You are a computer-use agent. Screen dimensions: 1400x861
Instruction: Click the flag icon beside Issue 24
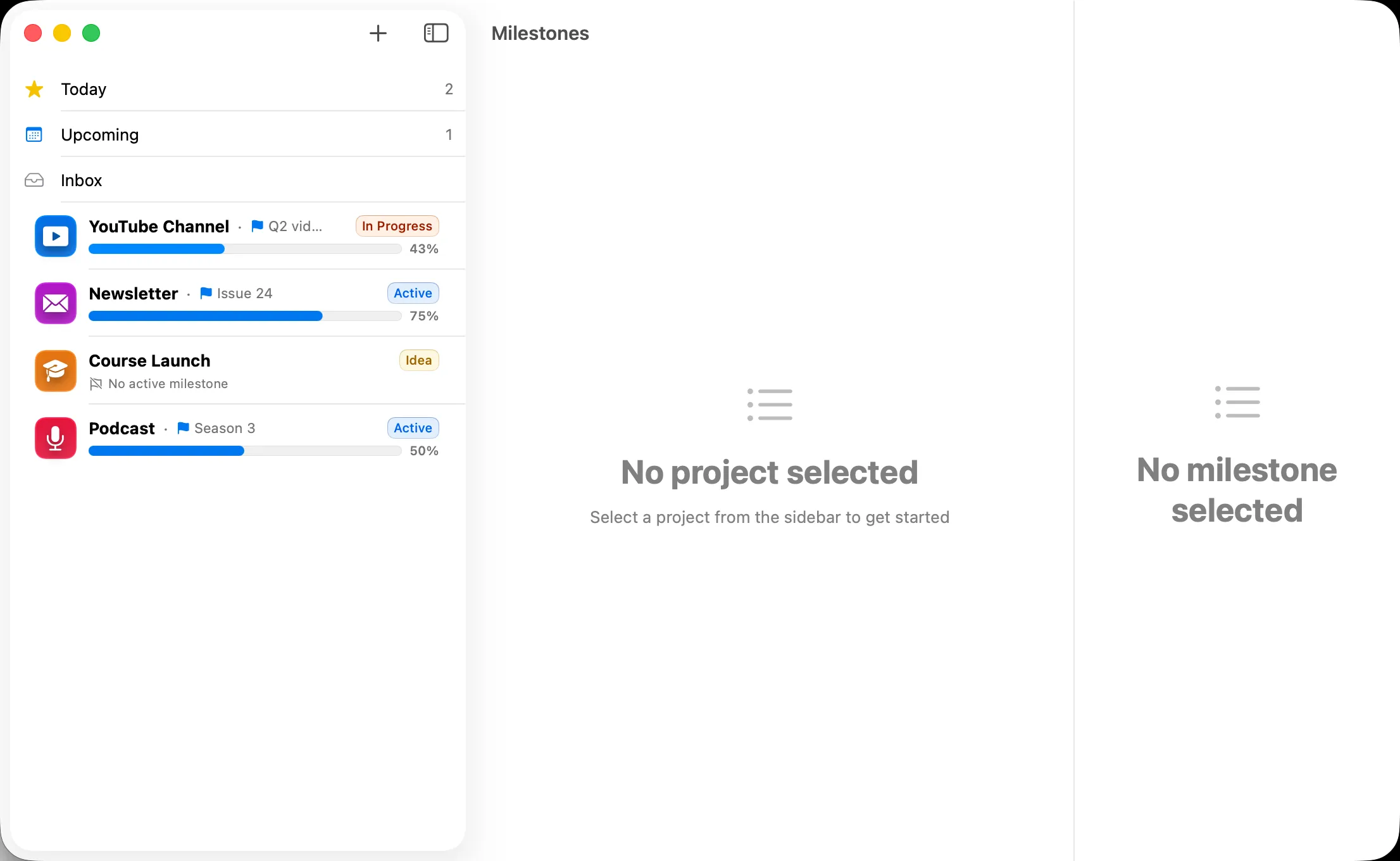point(206,293)
